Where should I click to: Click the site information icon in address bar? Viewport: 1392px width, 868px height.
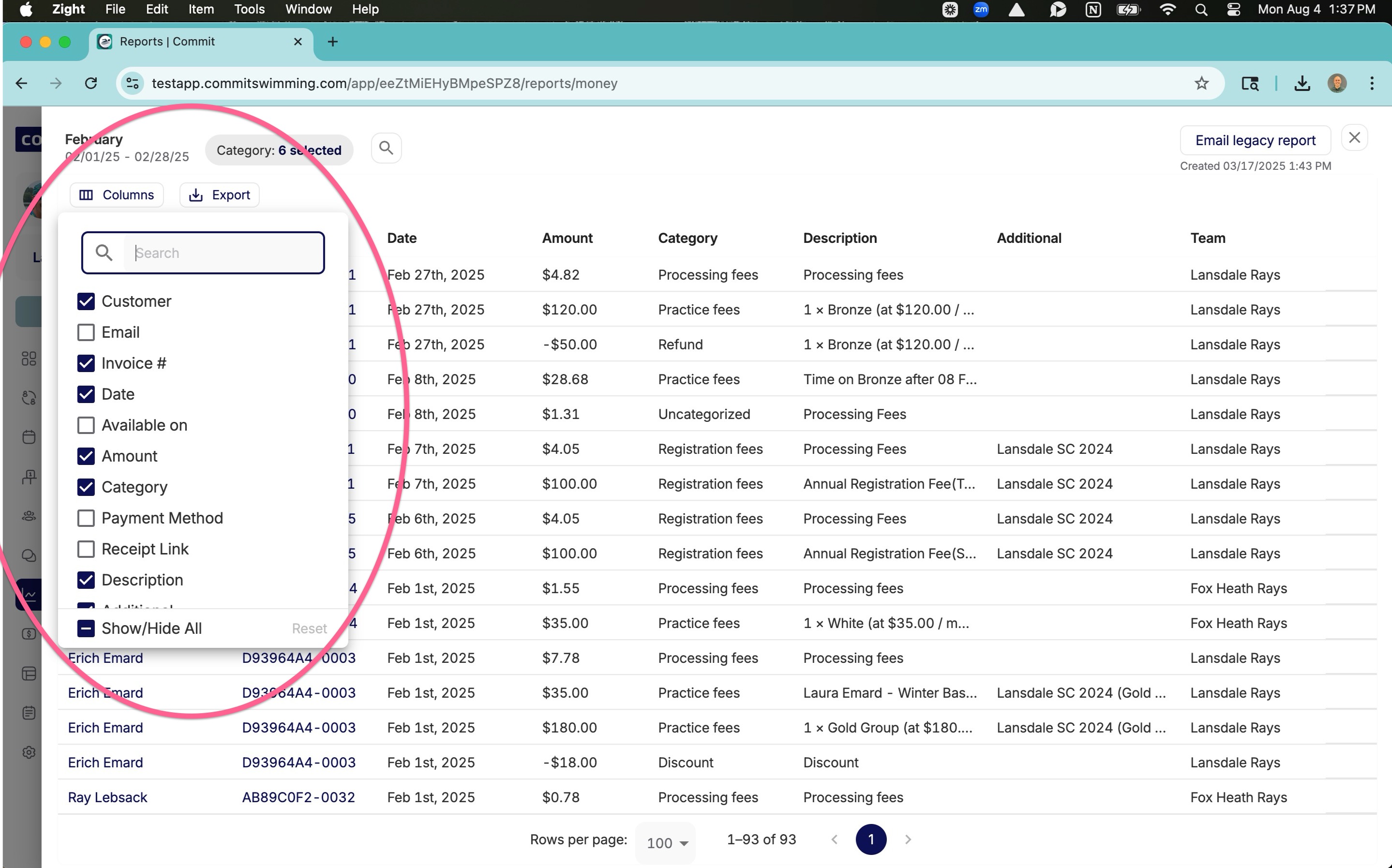point(133,83)
